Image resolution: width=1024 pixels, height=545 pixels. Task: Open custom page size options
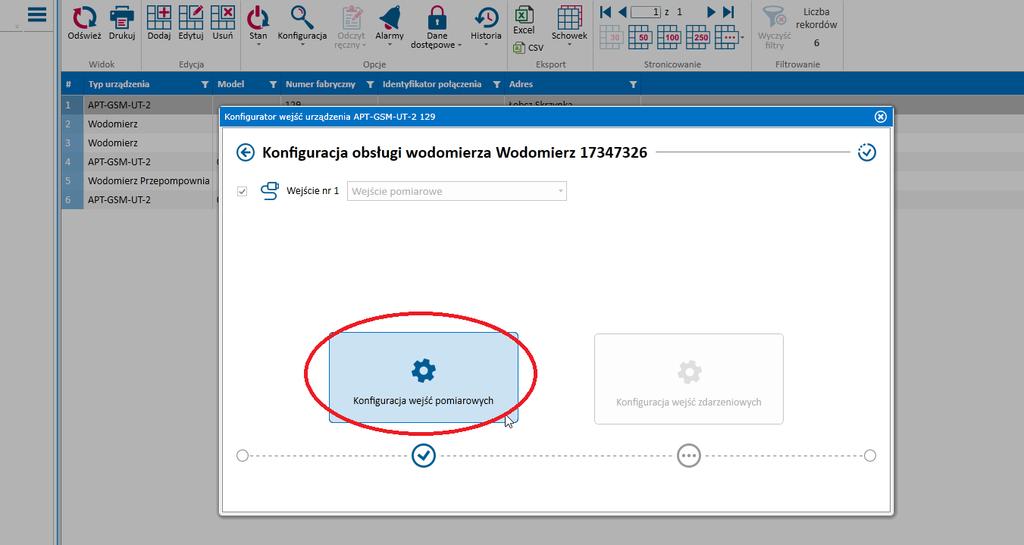(x=728, y=37)
